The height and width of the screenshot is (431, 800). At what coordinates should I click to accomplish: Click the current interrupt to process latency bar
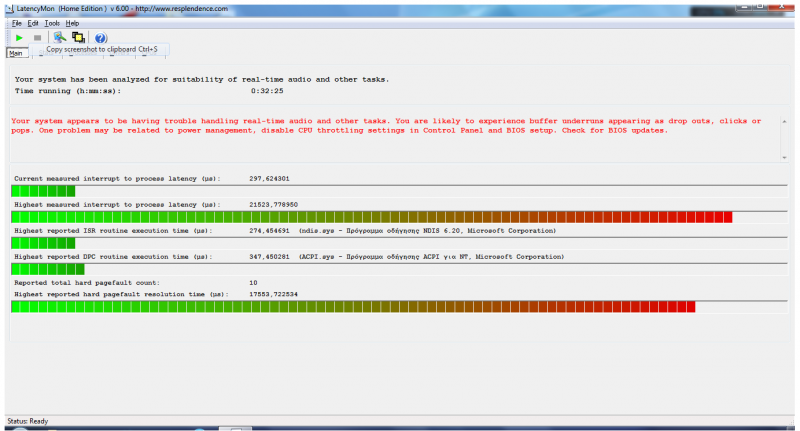[x=43, y=191]
